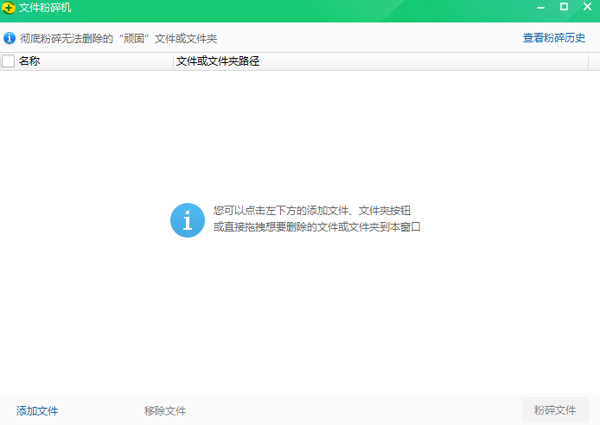Click the hint line starting with 或直接拖拽

pos(316,227)
